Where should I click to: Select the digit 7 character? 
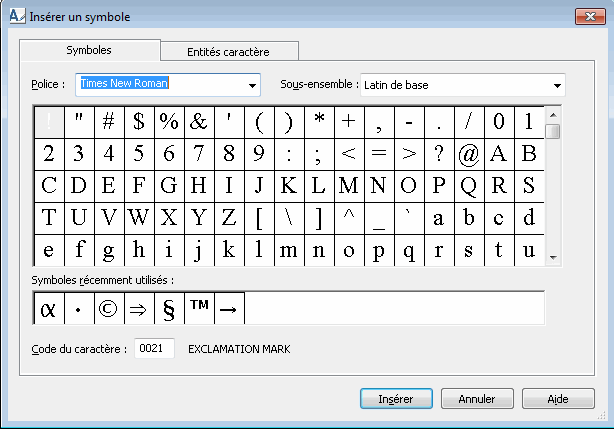pos(199,154)
